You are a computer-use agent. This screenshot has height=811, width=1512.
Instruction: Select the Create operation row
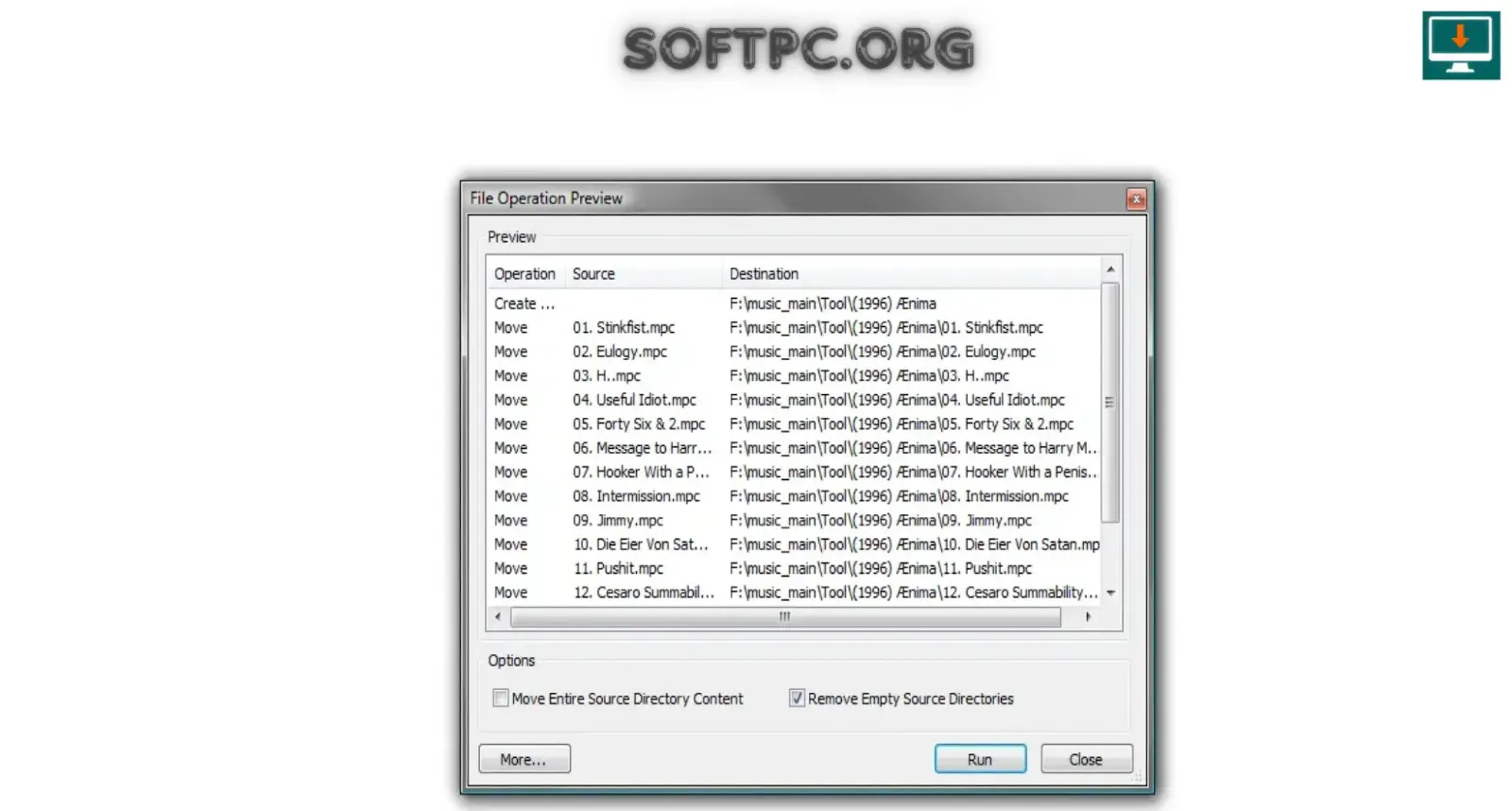coord(794,303)
